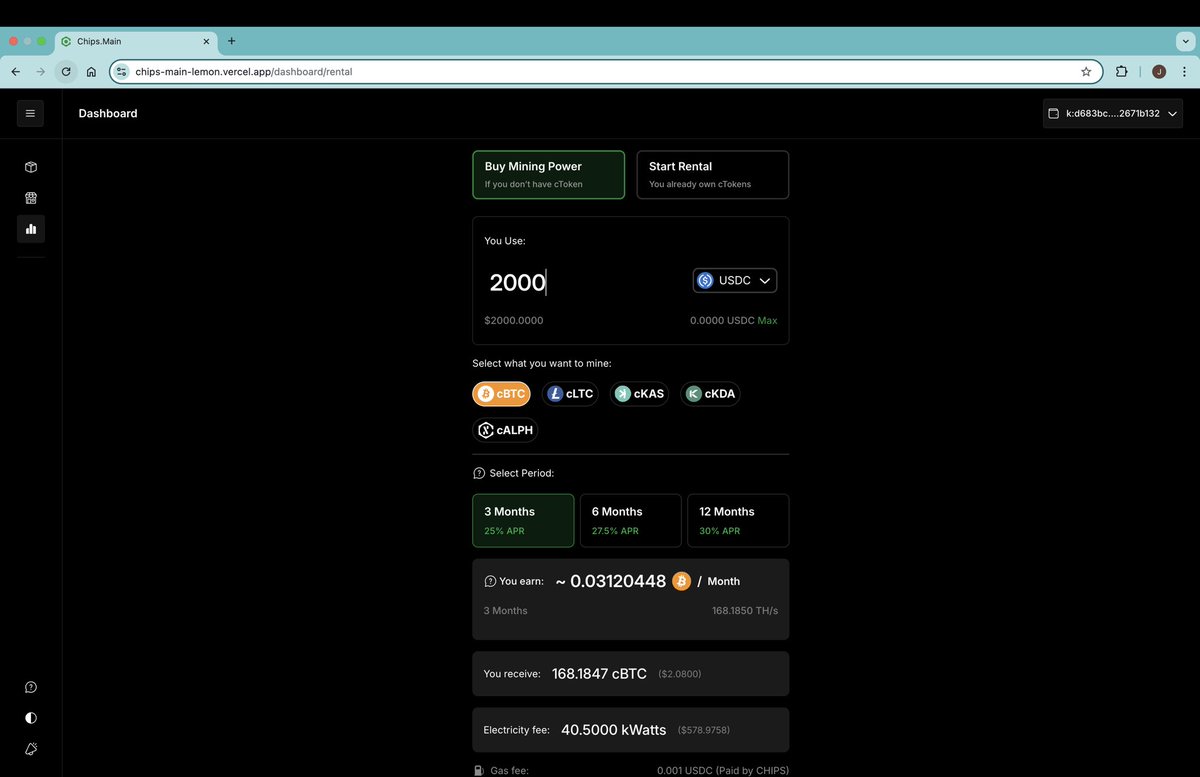Go to browser home page
1200x777 pixels.
91,72
